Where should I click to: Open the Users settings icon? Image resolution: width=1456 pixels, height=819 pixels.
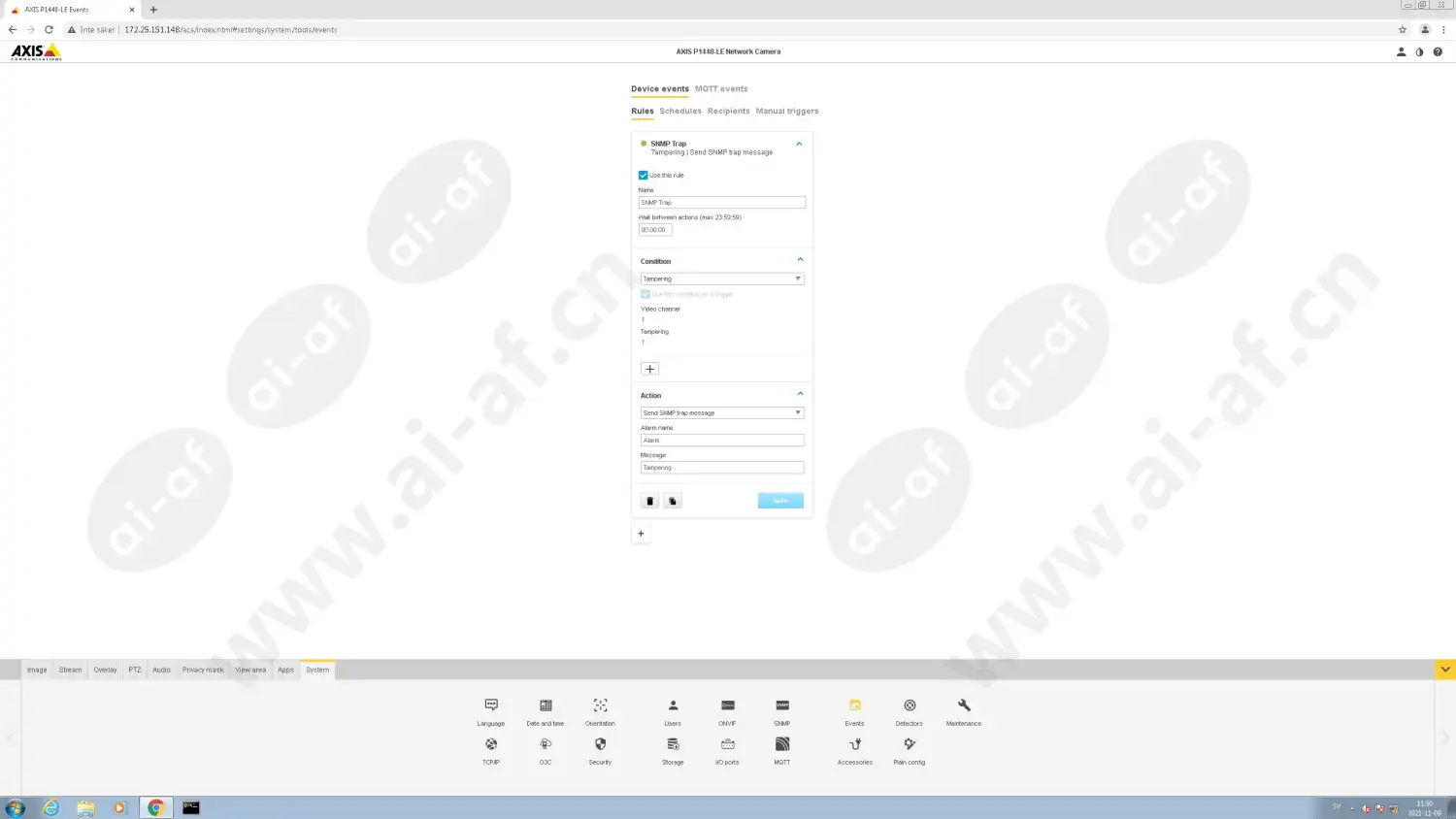673,705
